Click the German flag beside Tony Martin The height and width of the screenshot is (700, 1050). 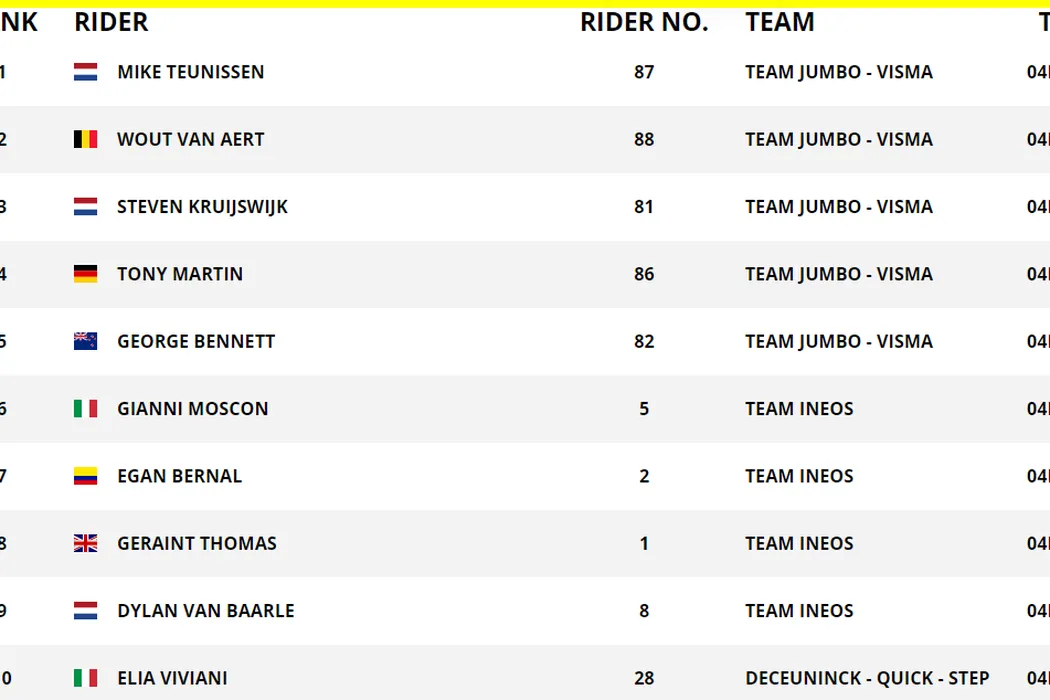coord(85,274)
